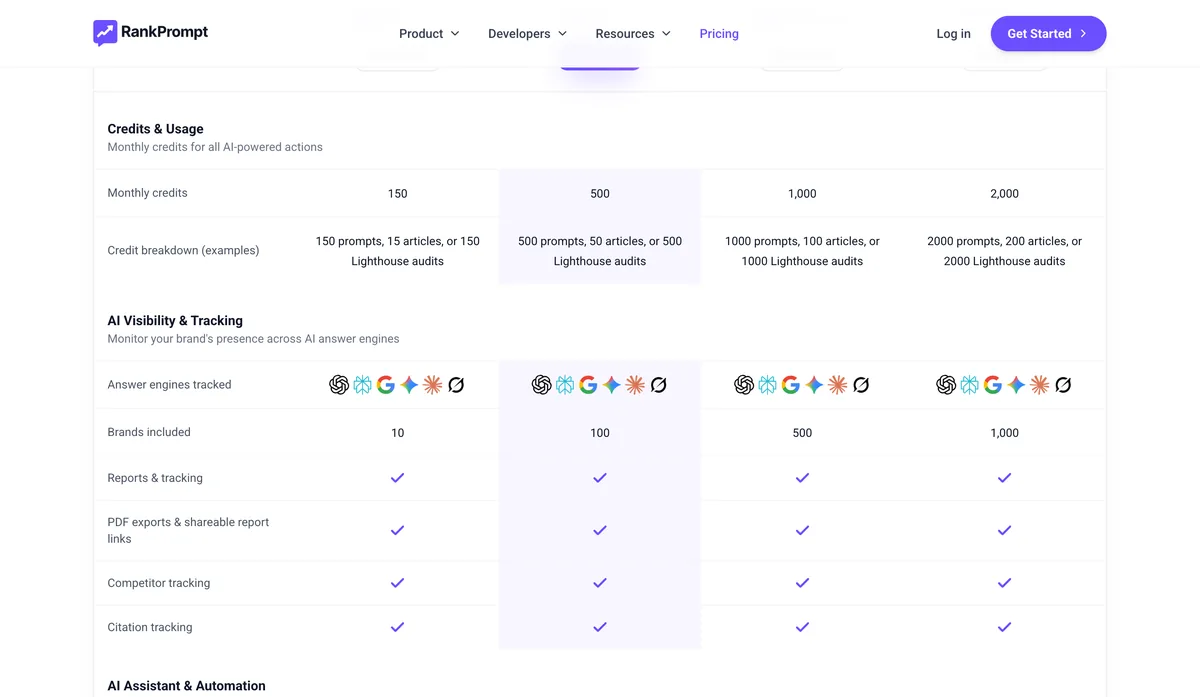Click the Perplexity icon in the 150-credit plan column

point(362,385)
